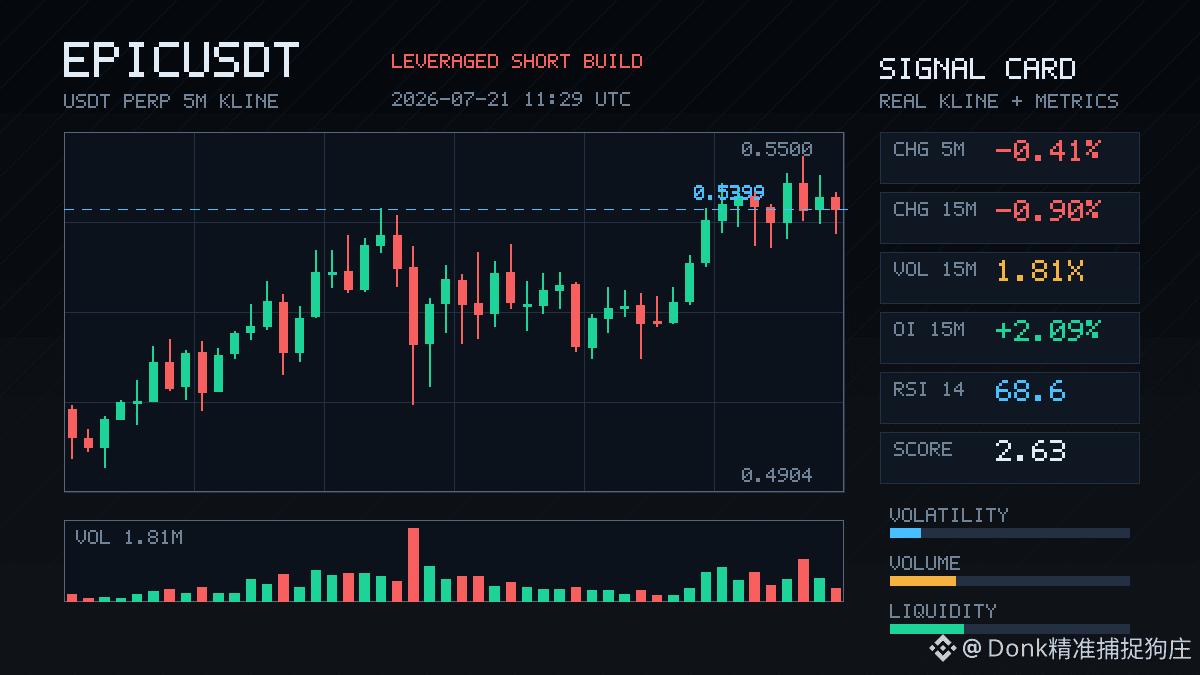
Task: Click the 2026-07-21 11:29 UTC timestamp
Action: pos(510,99)
